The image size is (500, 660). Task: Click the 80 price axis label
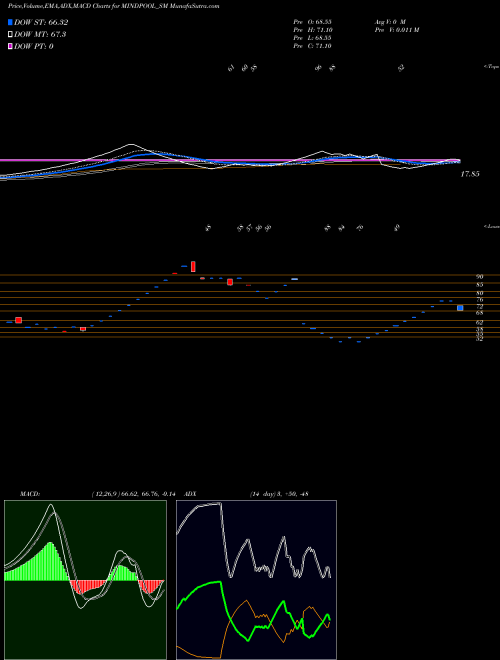click(x=479, y=293)
